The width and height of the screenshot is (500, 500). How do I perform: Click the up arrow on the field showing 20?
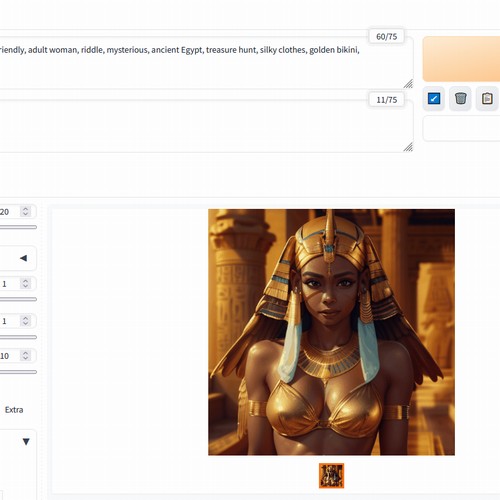pyautogui.click(x=25, y=209)
